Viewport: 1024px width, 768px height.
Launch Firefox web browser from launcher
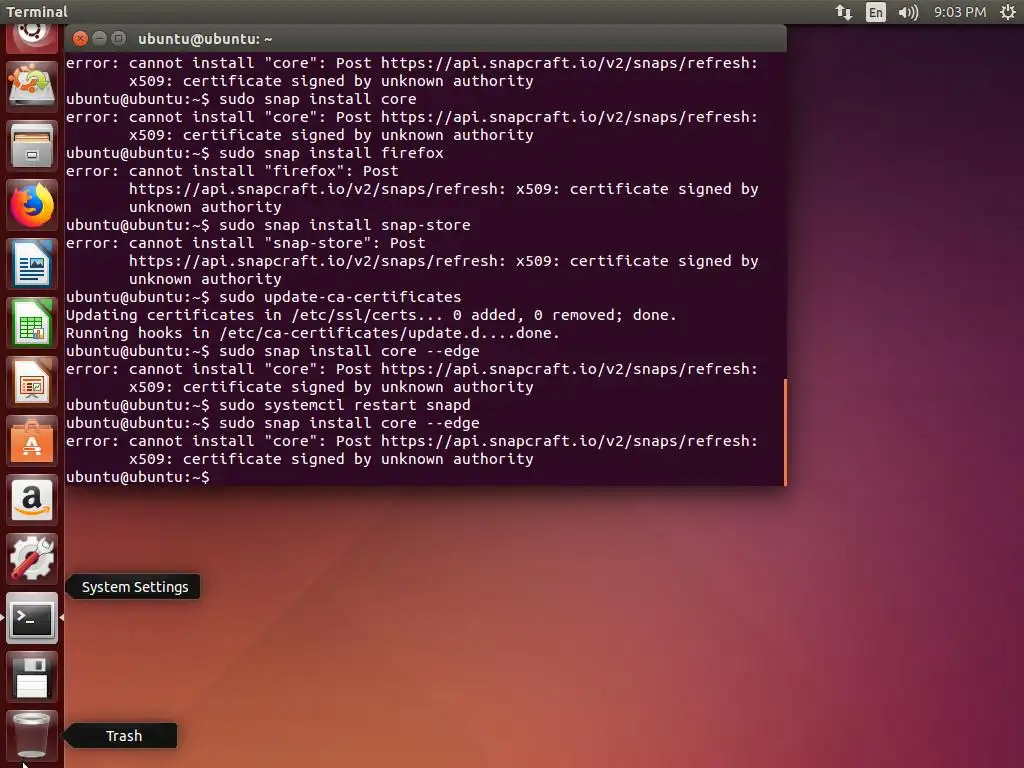point(31,204)
